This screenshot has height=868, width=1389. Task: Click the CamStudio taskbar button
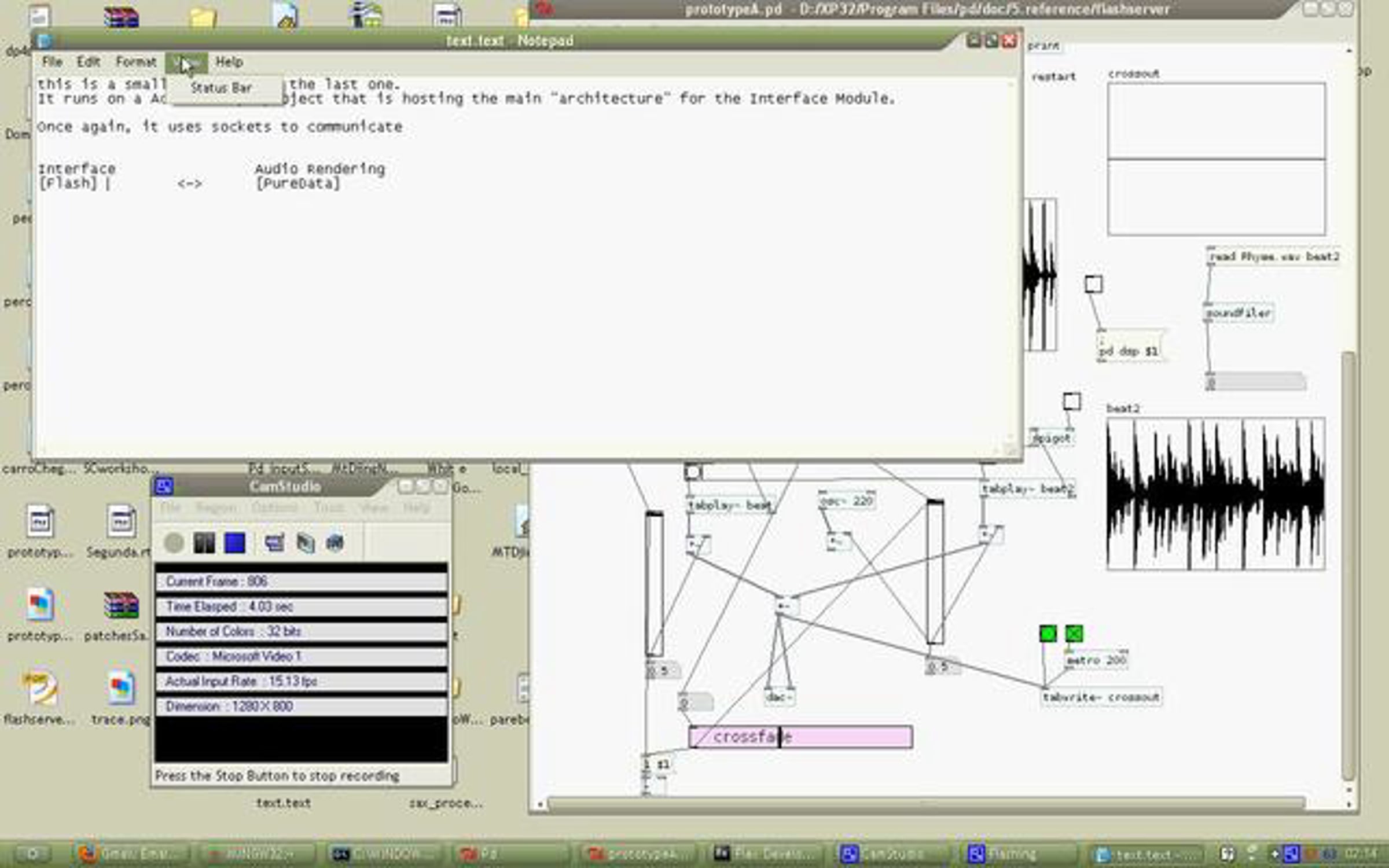pyautogui.click(x=891, y=854)
